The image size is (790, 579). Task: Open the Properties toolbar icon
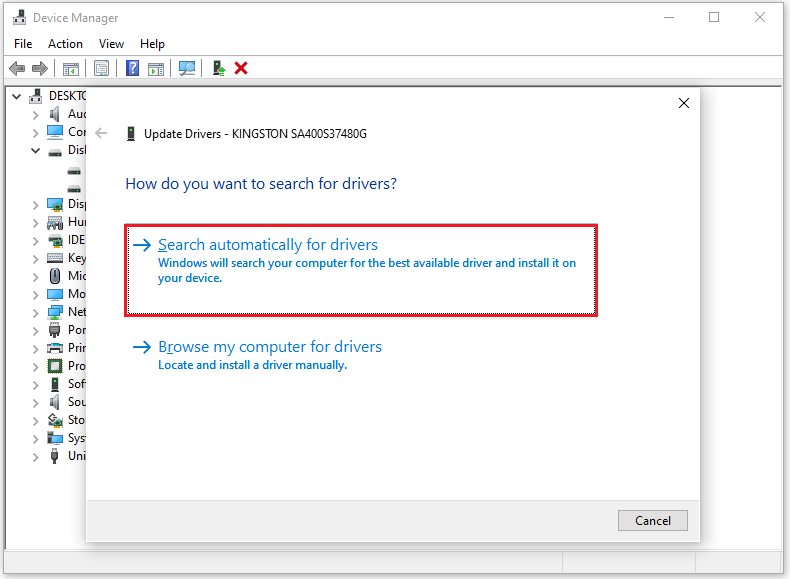pyautogui.click(x=101, y=68)
